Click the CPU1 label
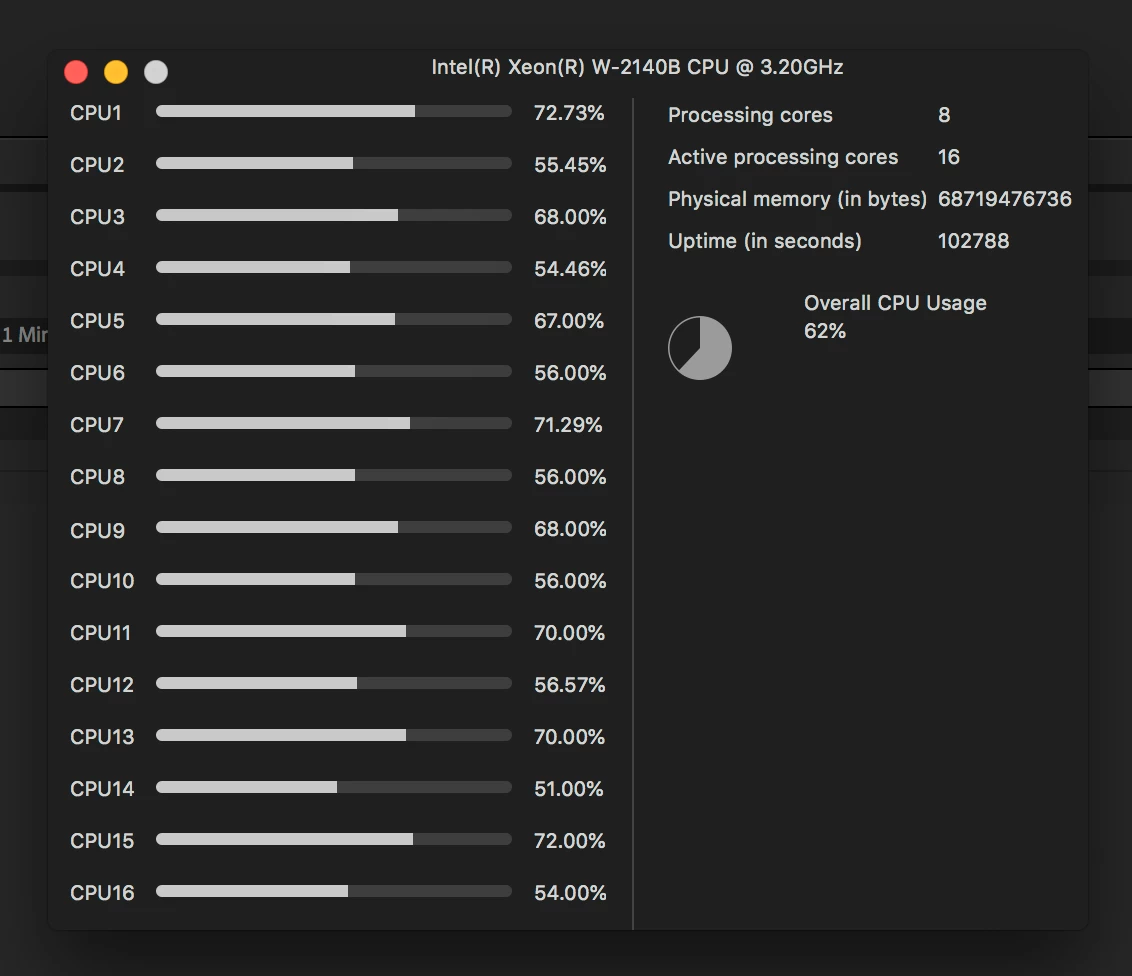 click(95, 113)
